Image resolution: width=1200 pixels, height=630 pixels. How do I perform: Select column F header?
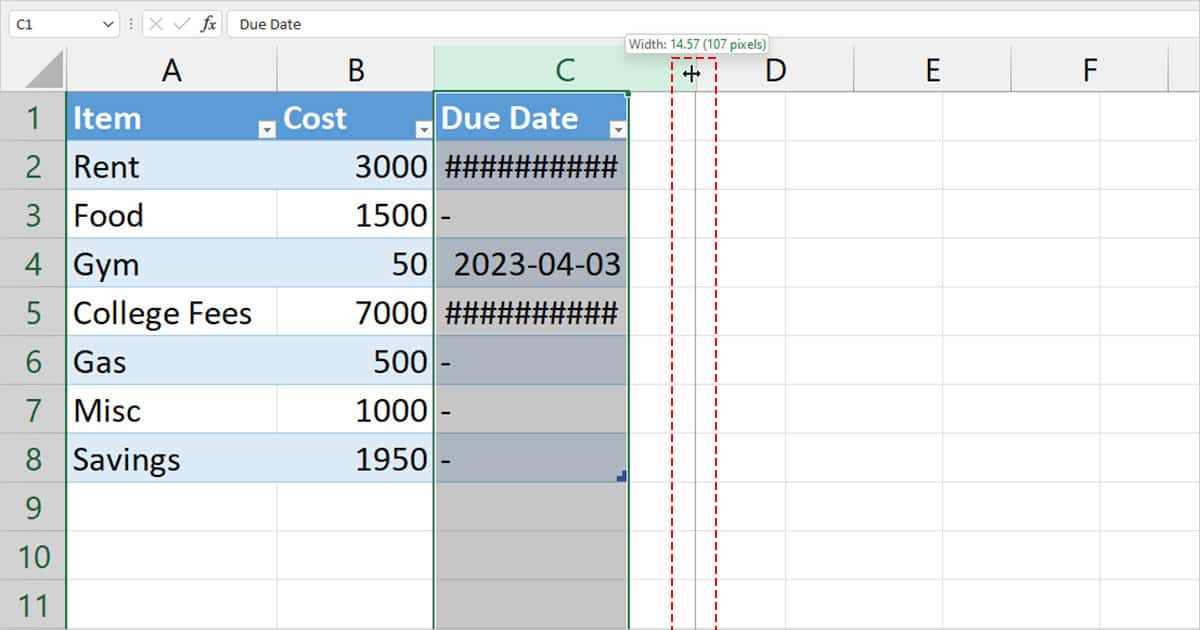(x=1090, y=69)
